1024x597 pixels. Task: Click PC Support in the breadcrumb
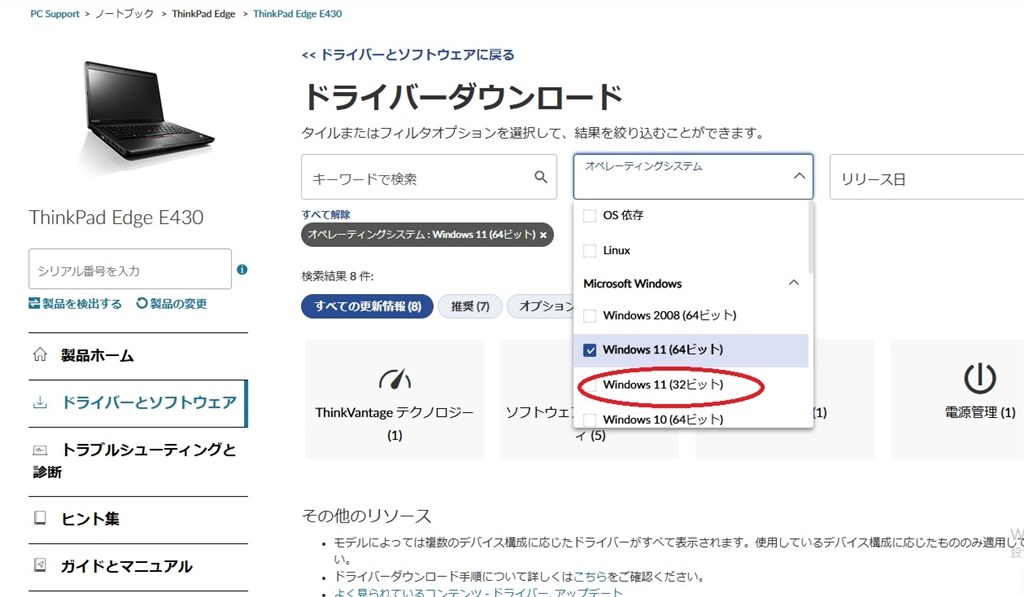click(x=55, y=14)
